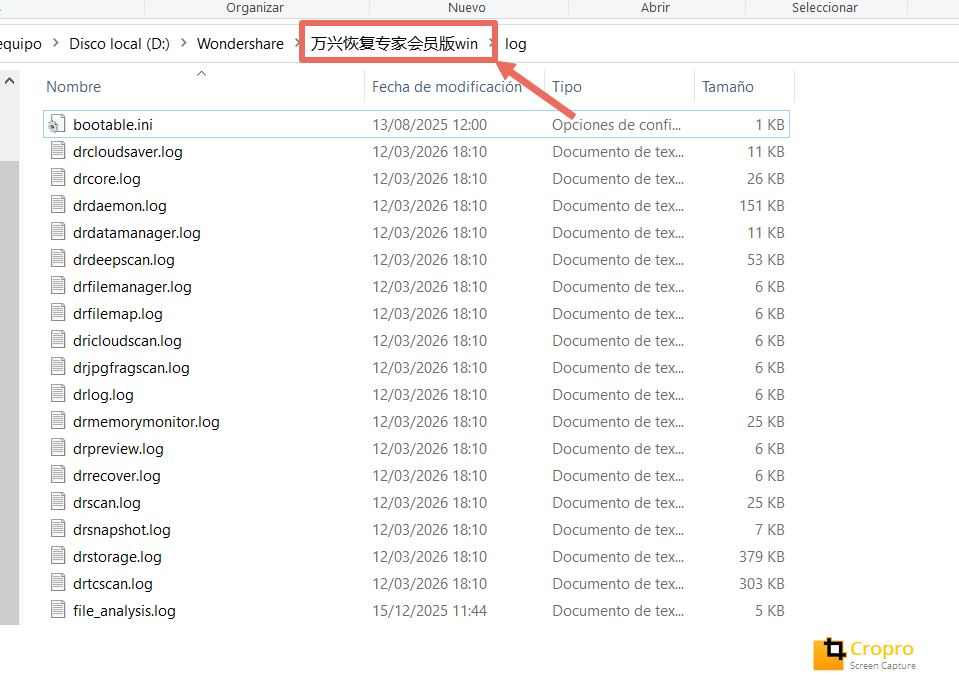Viewport: 959px width, 687px height.
Task: Click the 303 KB size cell
Action: [761, 584]
